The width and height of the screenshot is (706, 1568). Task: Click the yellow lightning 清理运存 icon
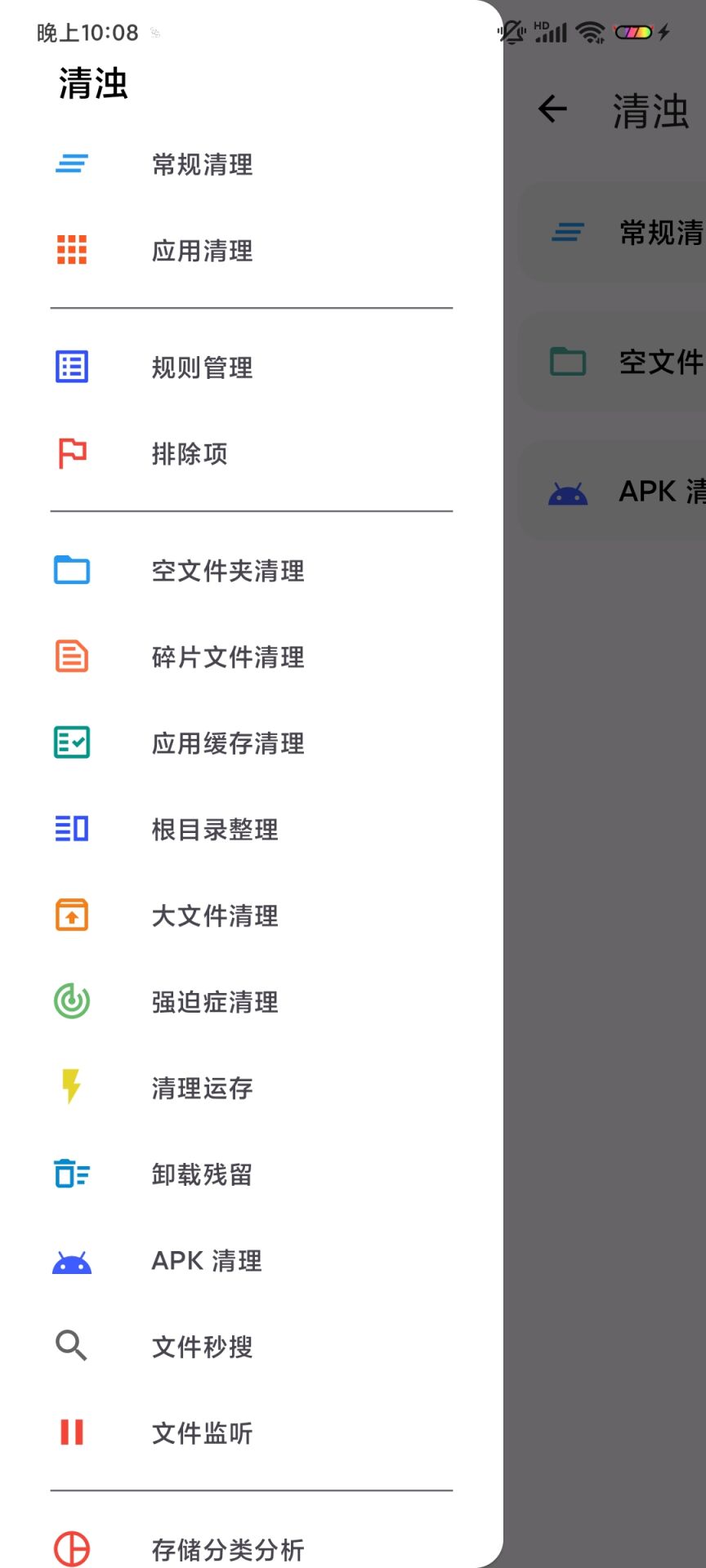point(72,1087)
